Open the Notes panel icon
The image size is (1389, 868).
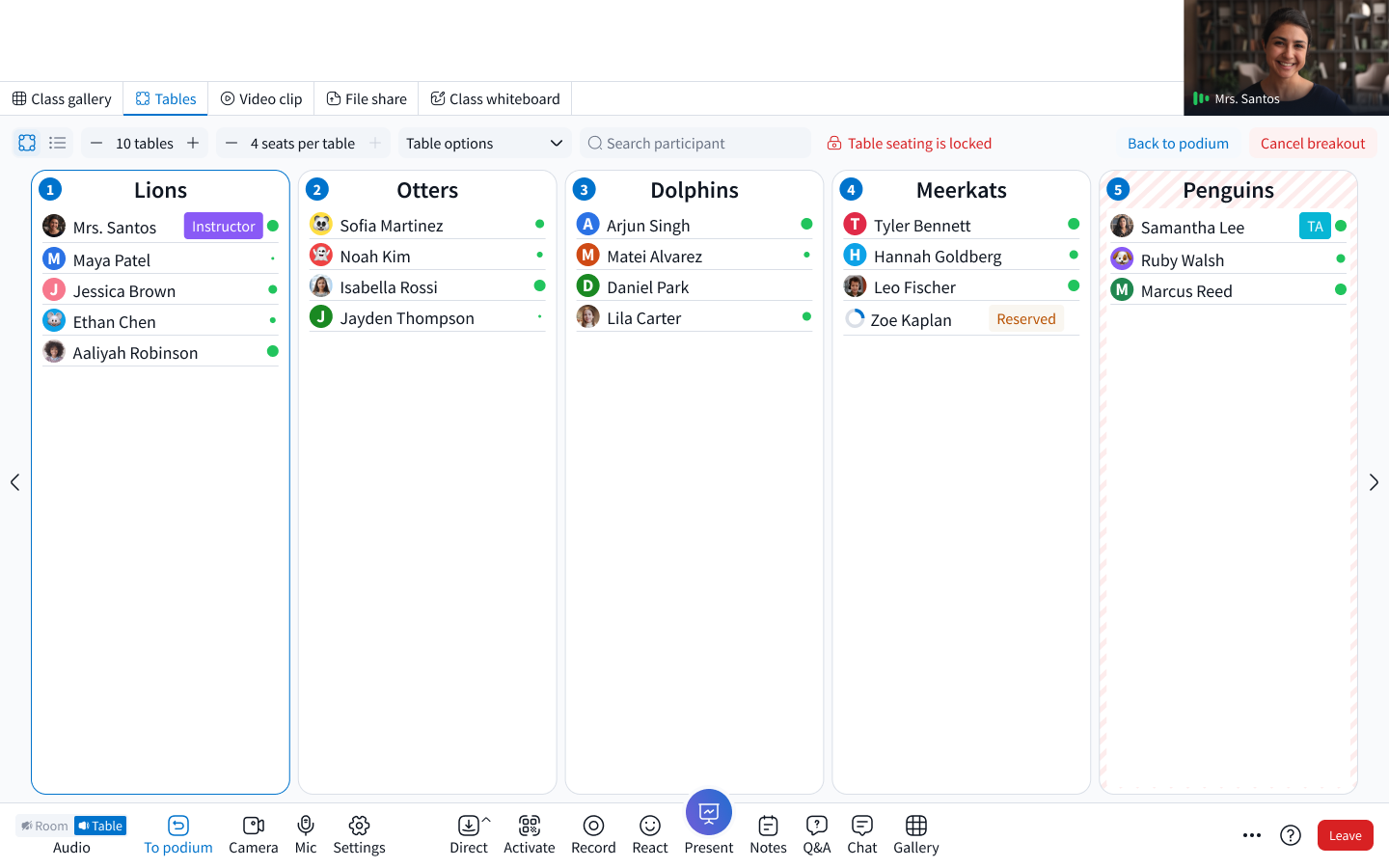768,826
